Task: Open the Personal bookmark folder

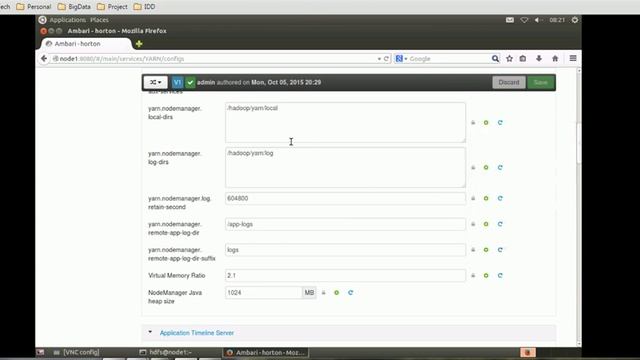Action: tap(34, 7)
